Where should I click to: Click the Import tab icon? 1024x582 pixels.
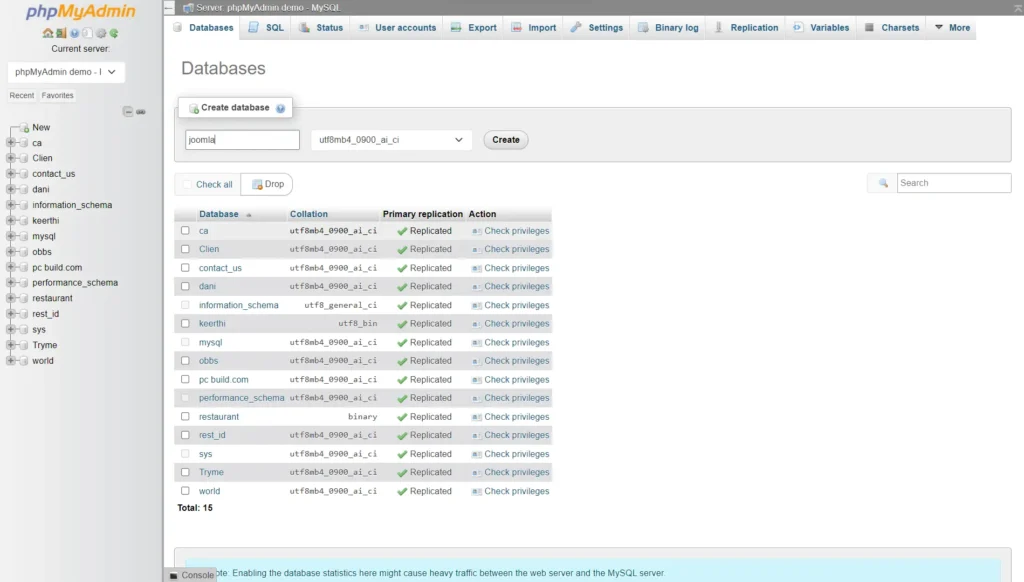516,27
